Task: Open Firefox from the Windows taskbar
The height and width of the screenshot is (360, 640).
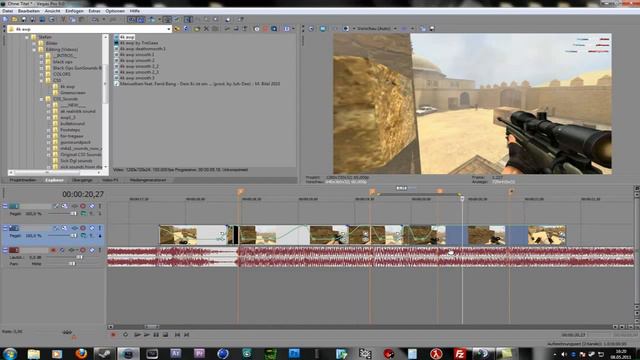Action: [81, 353]
